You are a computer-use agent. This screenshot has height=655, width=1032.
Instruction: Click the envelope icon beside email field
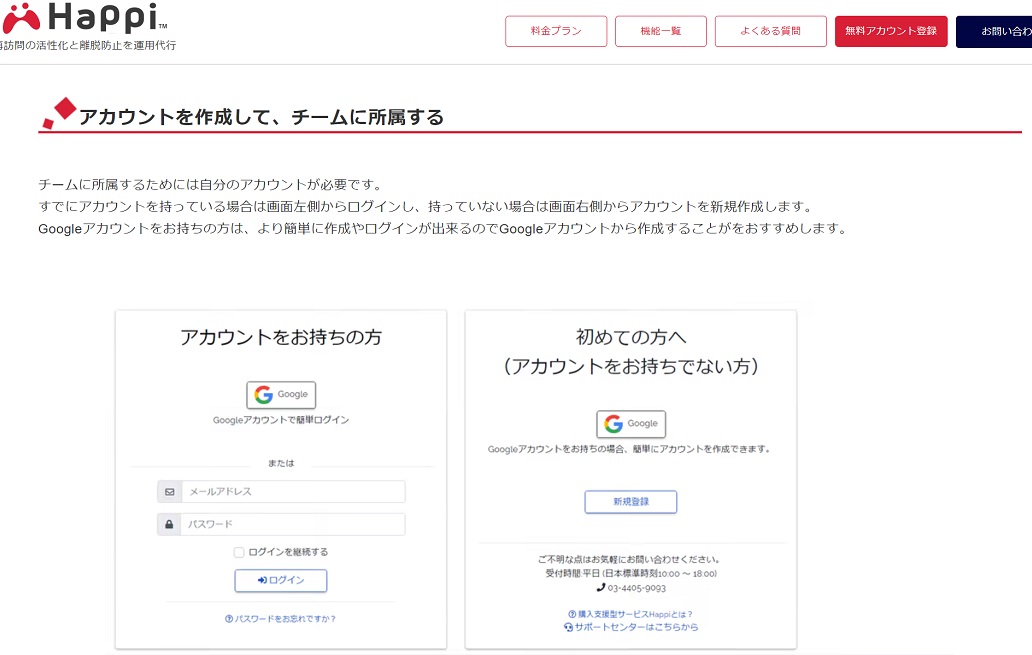(x=169, y=492)
